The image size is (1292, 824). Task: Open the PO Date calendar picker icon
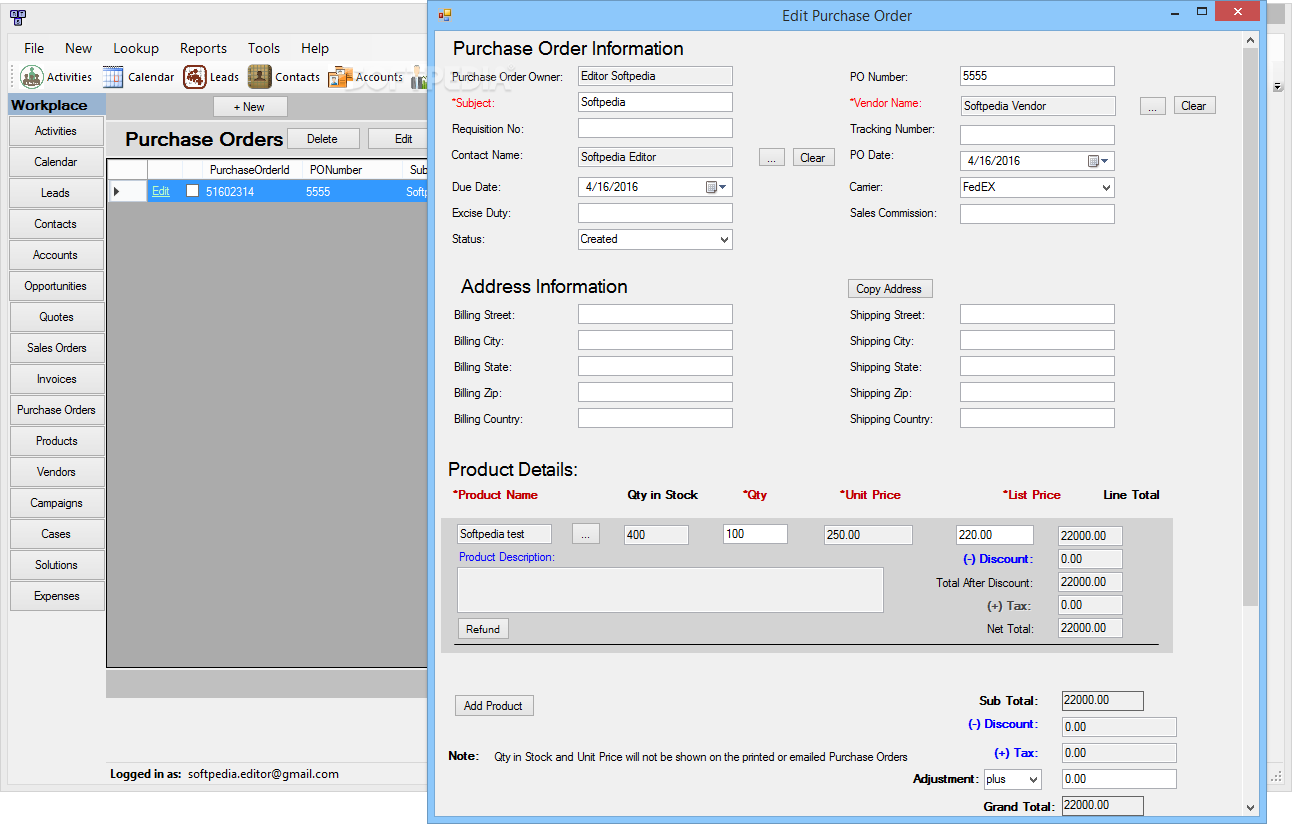click(1093, 161)
